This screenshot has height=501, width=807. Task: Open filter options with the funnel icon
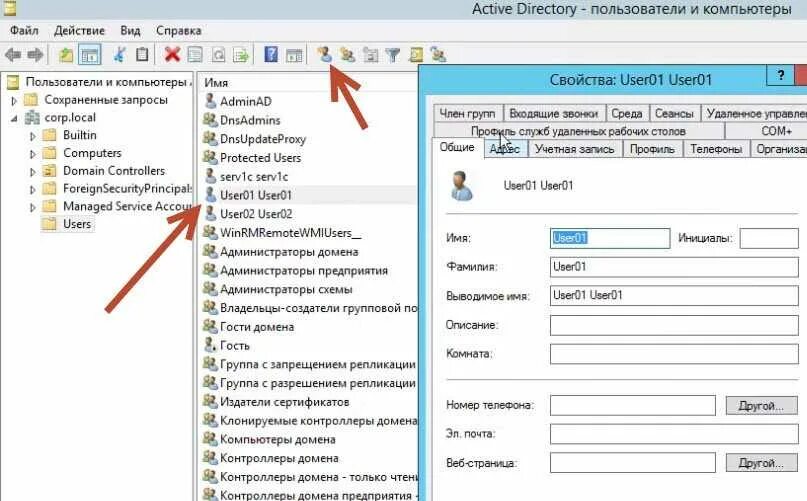(393, 54)
